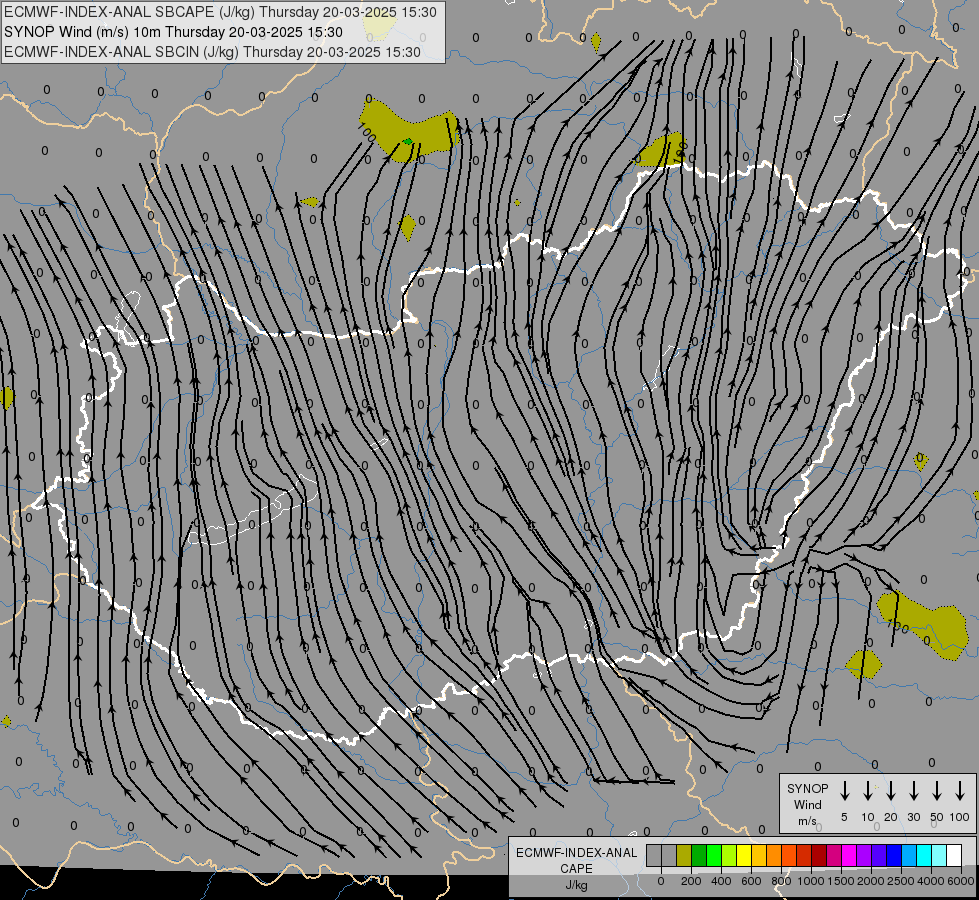Screen dimensions: 979x900
Task: Select the cyan swatch left of 4000
Action: [x=925, y=855]
